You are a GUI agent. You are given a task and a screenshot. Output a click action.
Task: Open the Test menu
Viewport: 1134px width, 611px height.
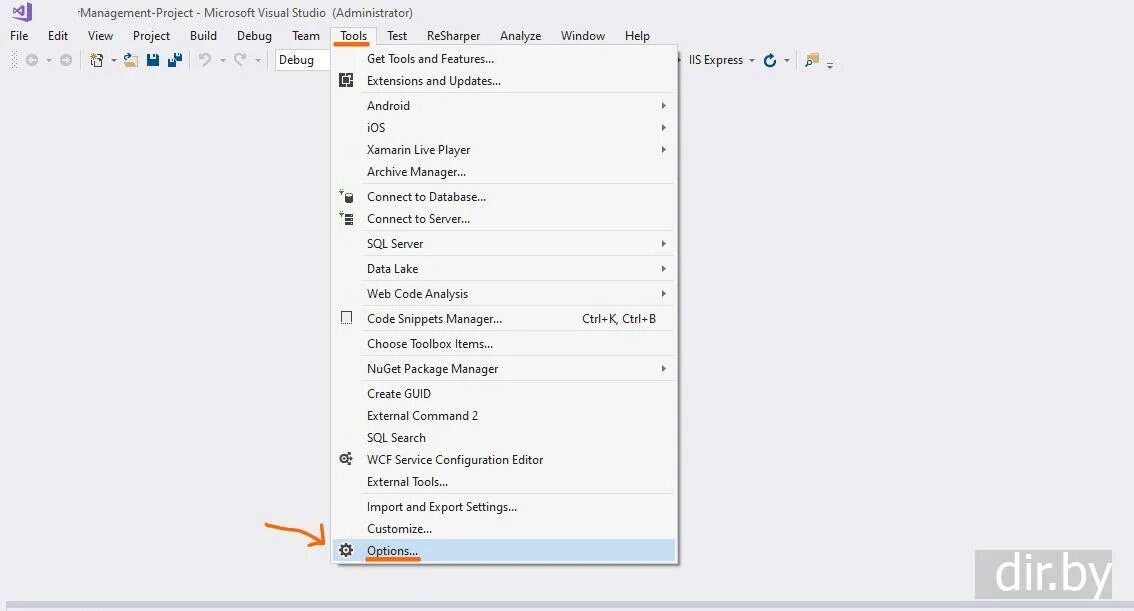[x=397, y=35]
